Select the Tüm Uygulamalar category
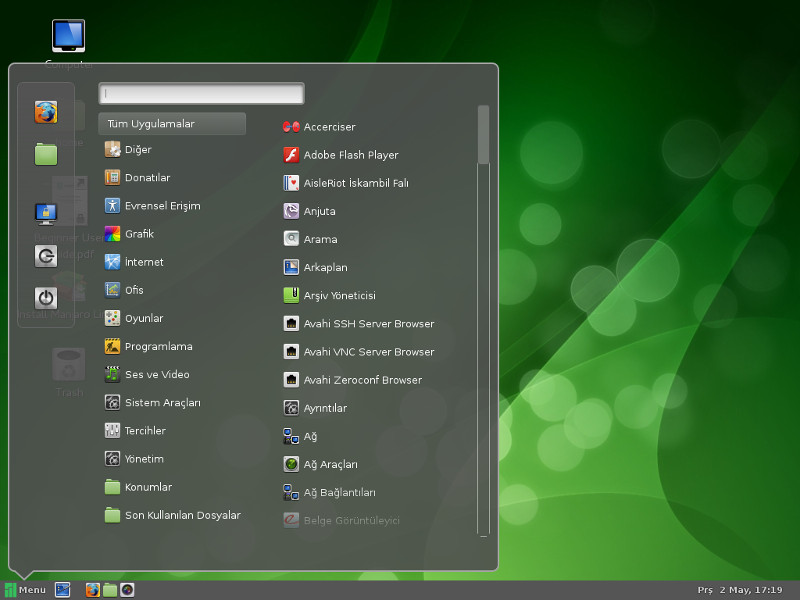Viewport: 800px width, 600px height. [x=172, y=124]
